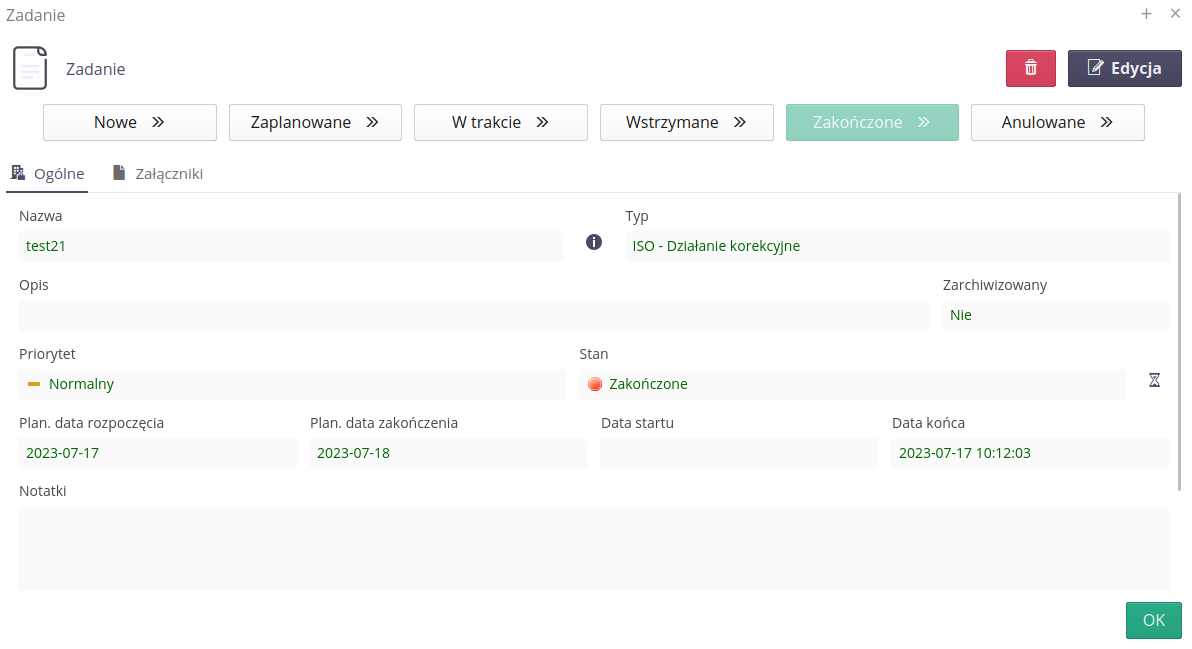Click the Zakończone status button
This screenshot has width=1192, height=649.
pos(872,122)
